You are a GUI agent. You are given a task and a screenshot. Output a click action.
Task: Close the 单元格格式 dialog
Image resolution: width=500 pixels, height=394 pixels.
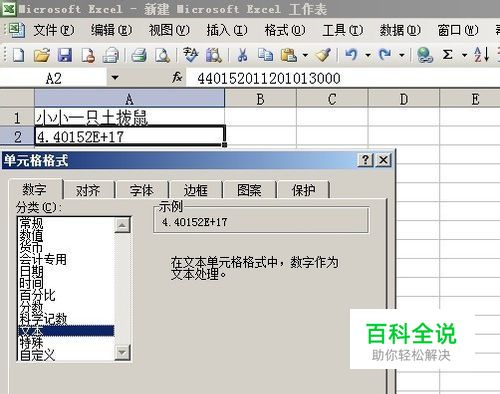[x=383, y=160]
